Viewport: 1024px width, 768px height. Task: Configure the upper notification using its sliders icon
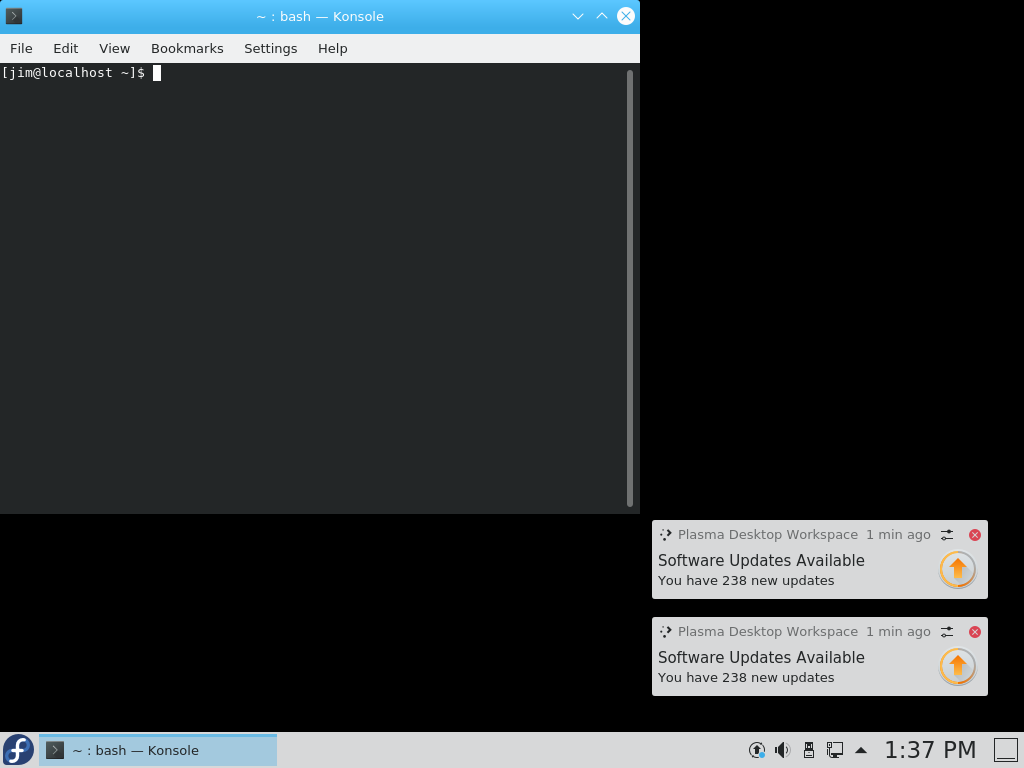tap(947, 535)
